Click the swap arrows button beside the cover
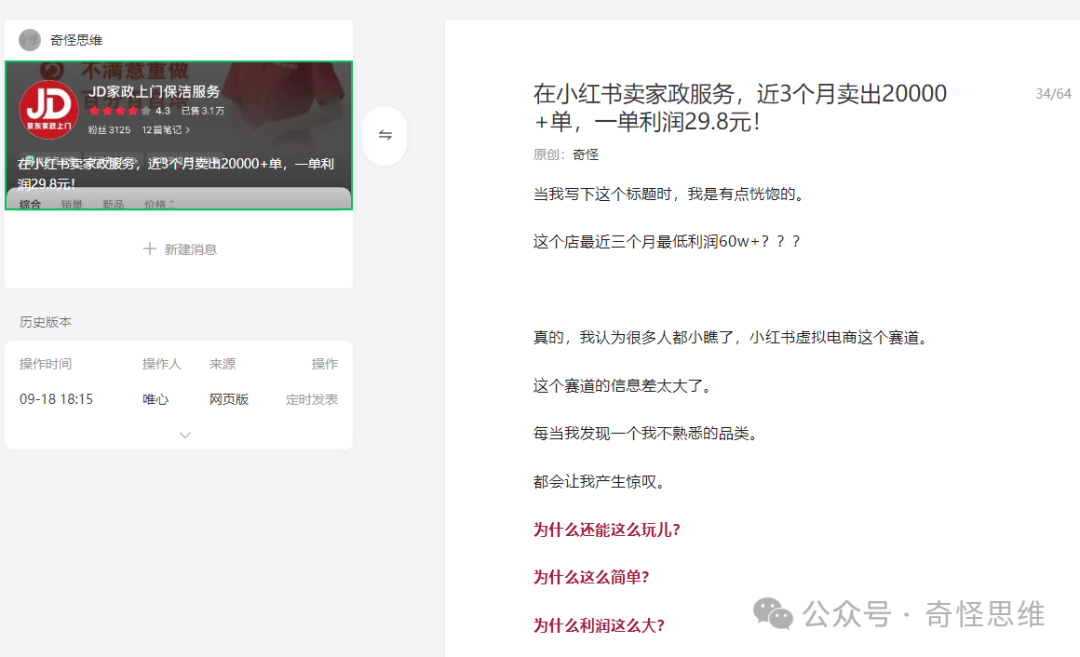1080x657 pixels. tap(385, 135)
